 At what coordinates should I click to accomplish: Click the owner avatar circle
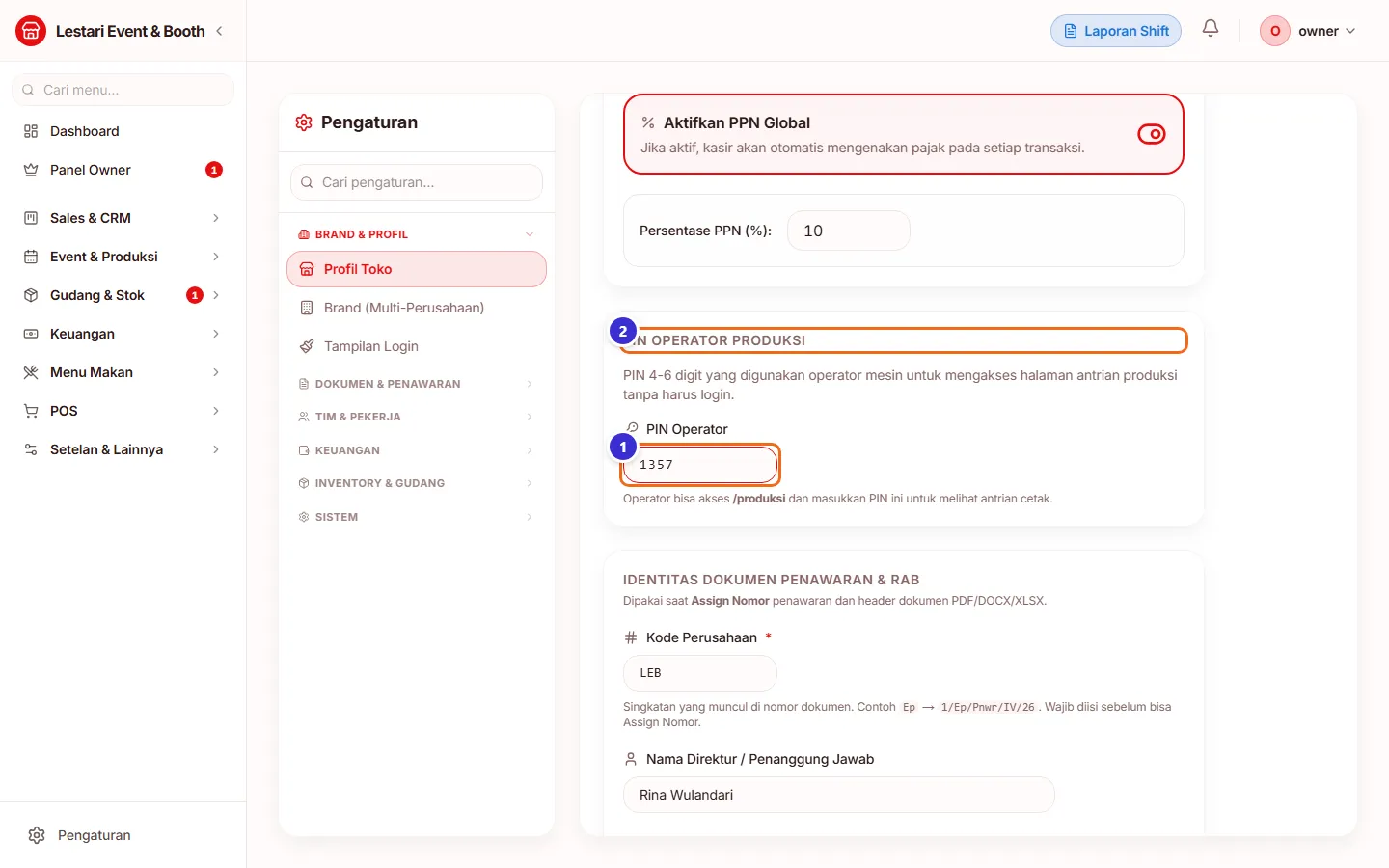tap(1275, 31)
